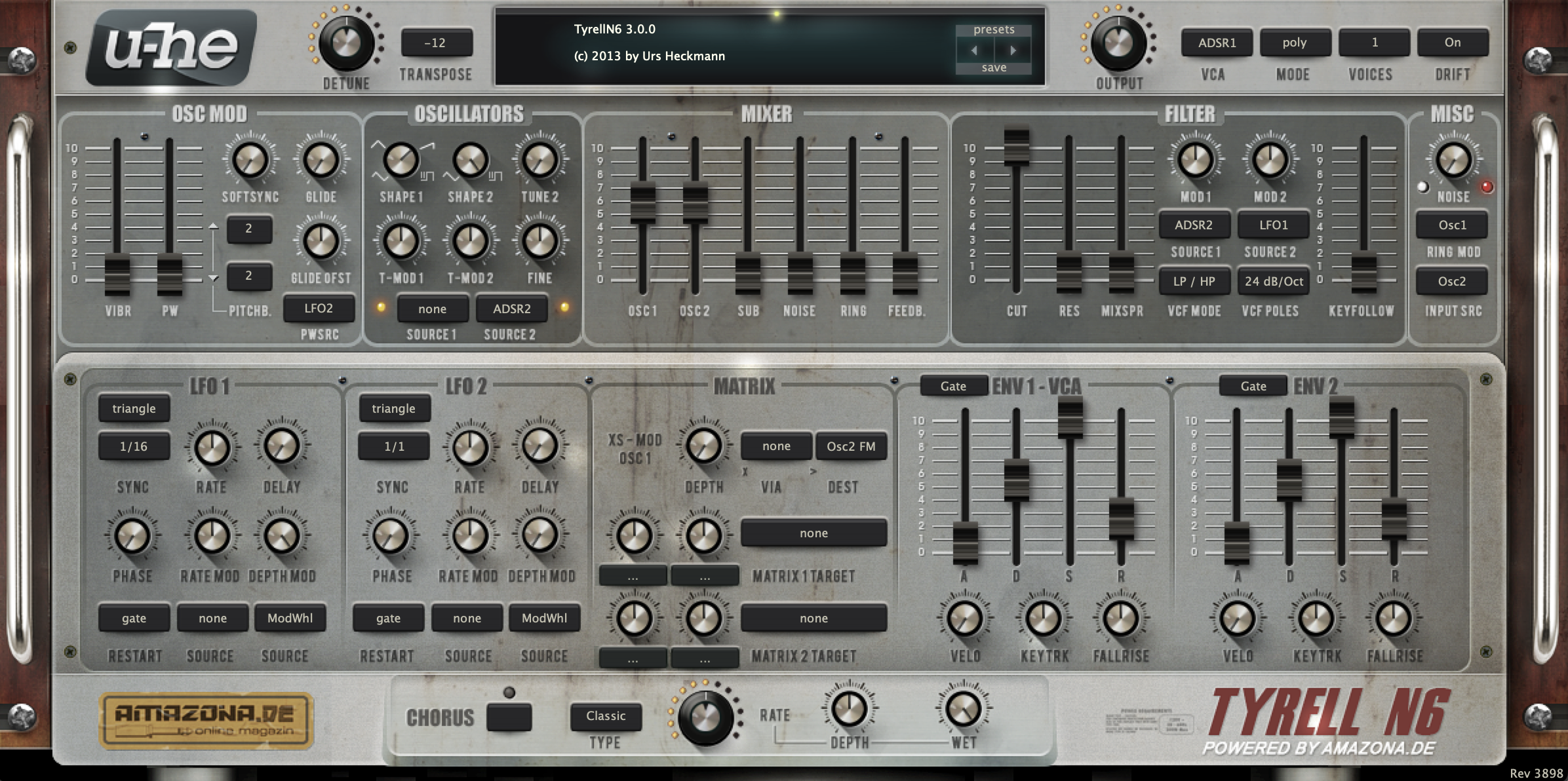Click the u-he logo badge

coord(171,47)
